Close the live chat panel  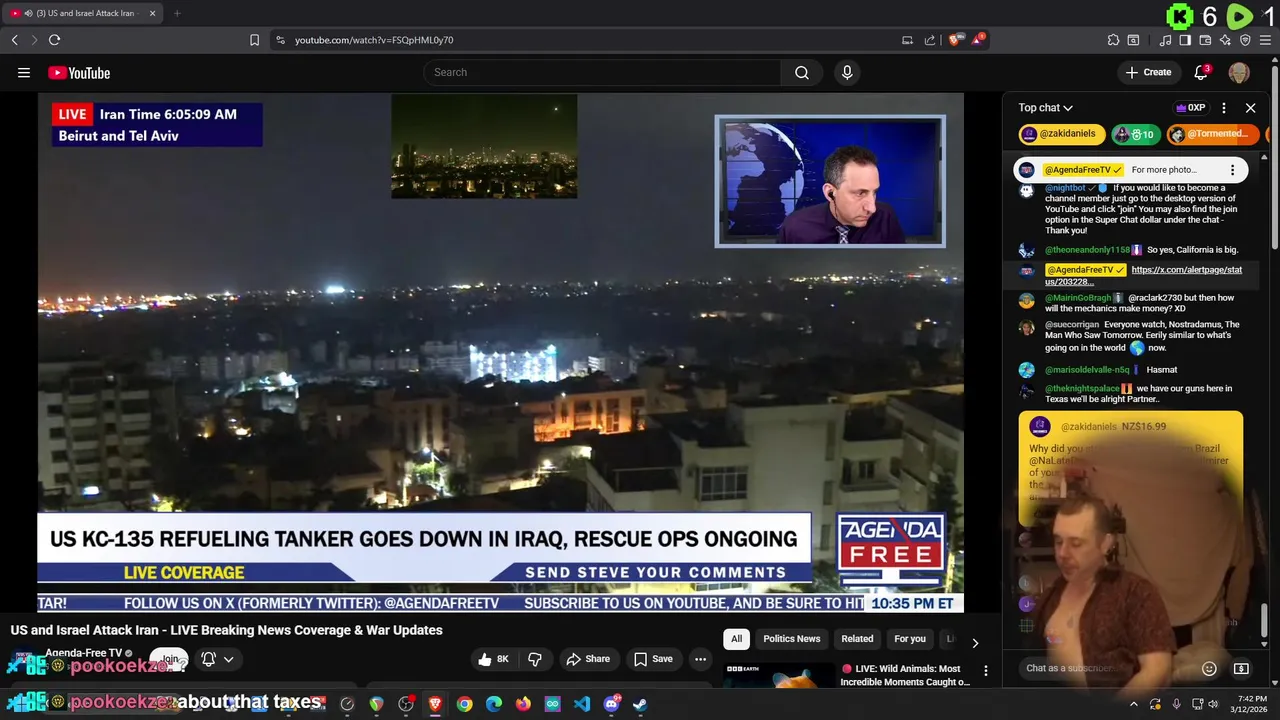1250,108
